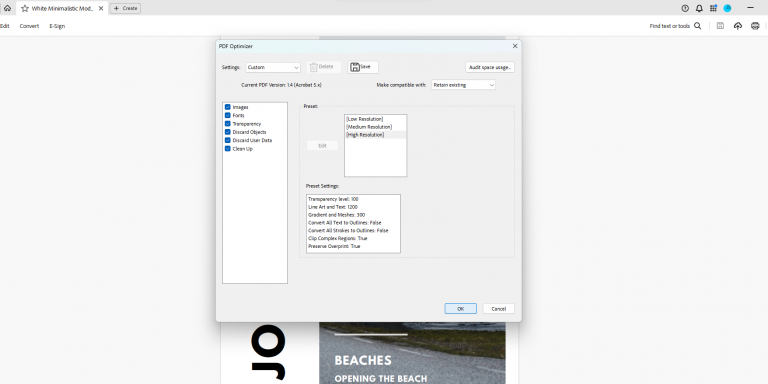The image size is (768, 384).
Task: Select the Medium Resolution preset
Action: (x=369, y=127)
